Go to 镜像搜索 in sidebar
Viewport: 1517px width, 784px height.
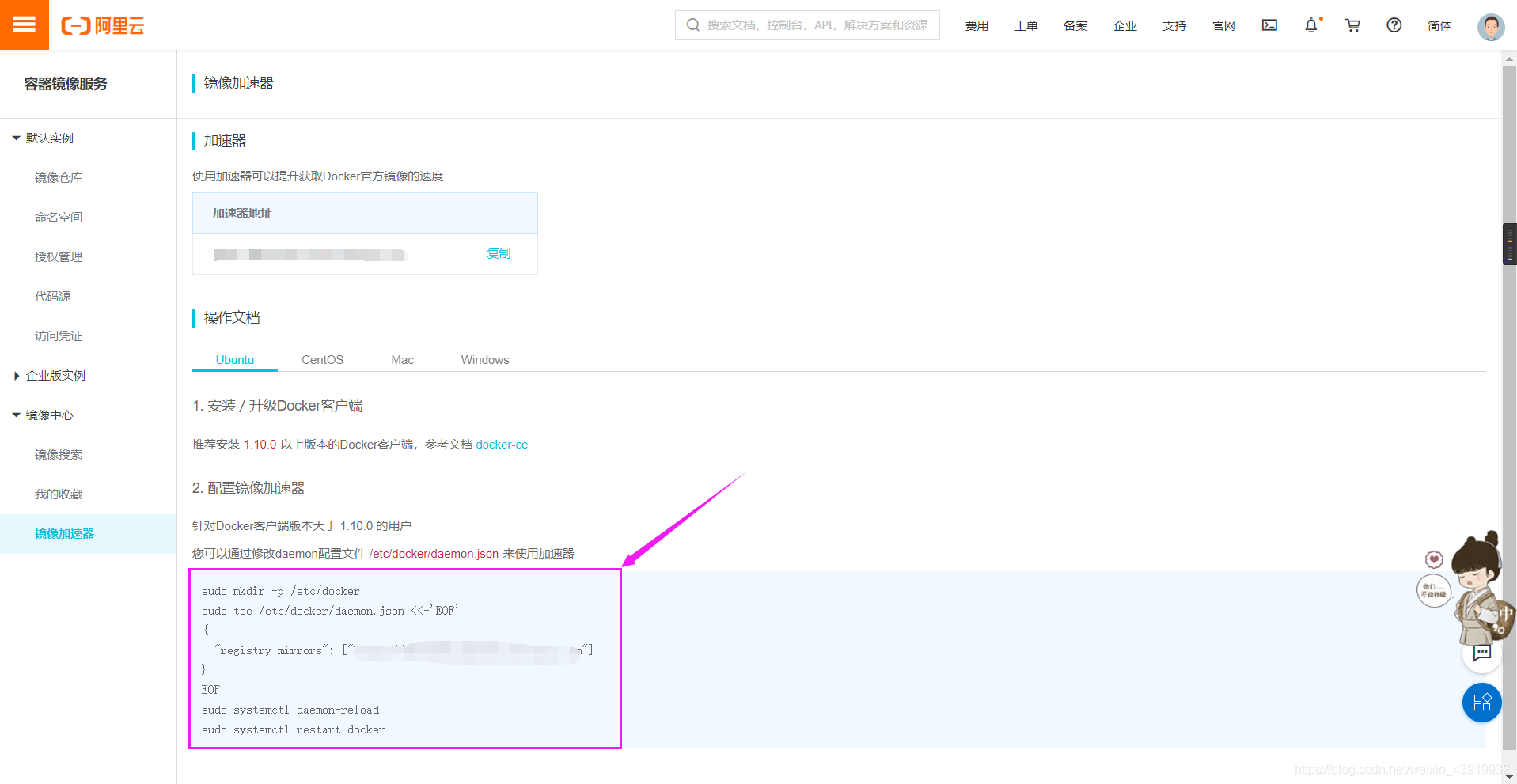point(59,454)
